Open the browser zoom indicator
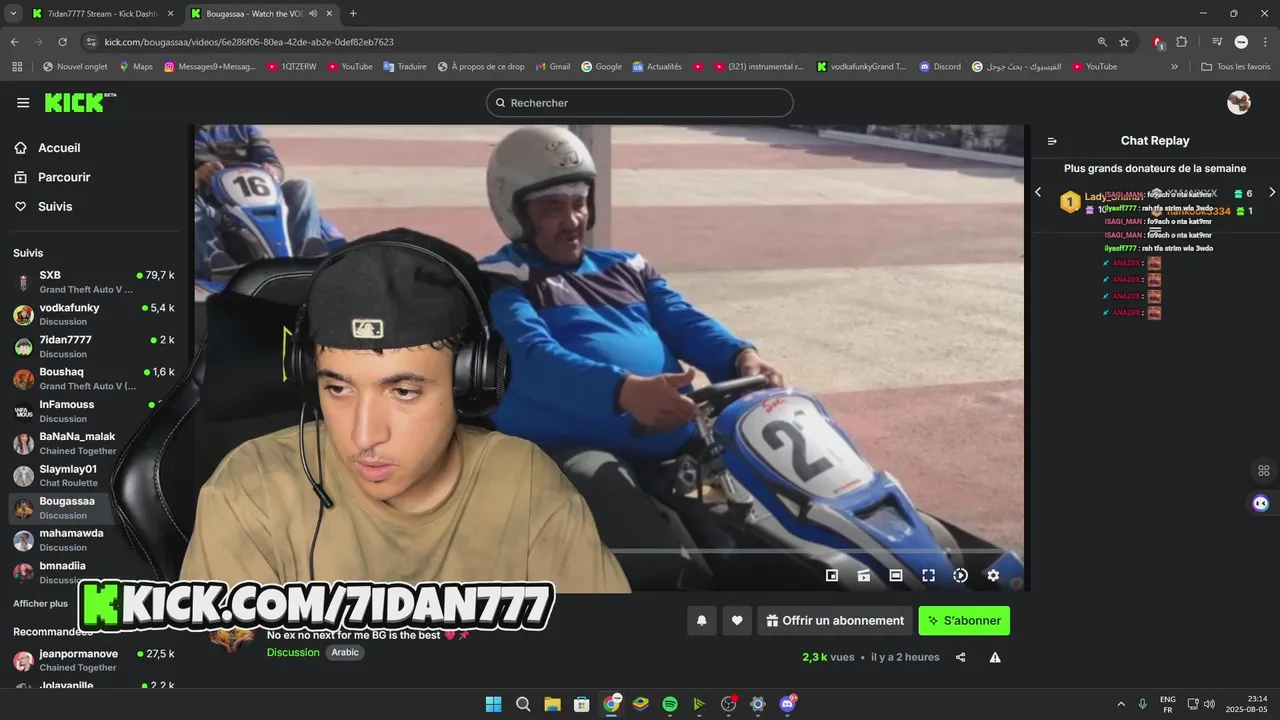This screenshot has height=720, width=1280. pos(1102,42)
